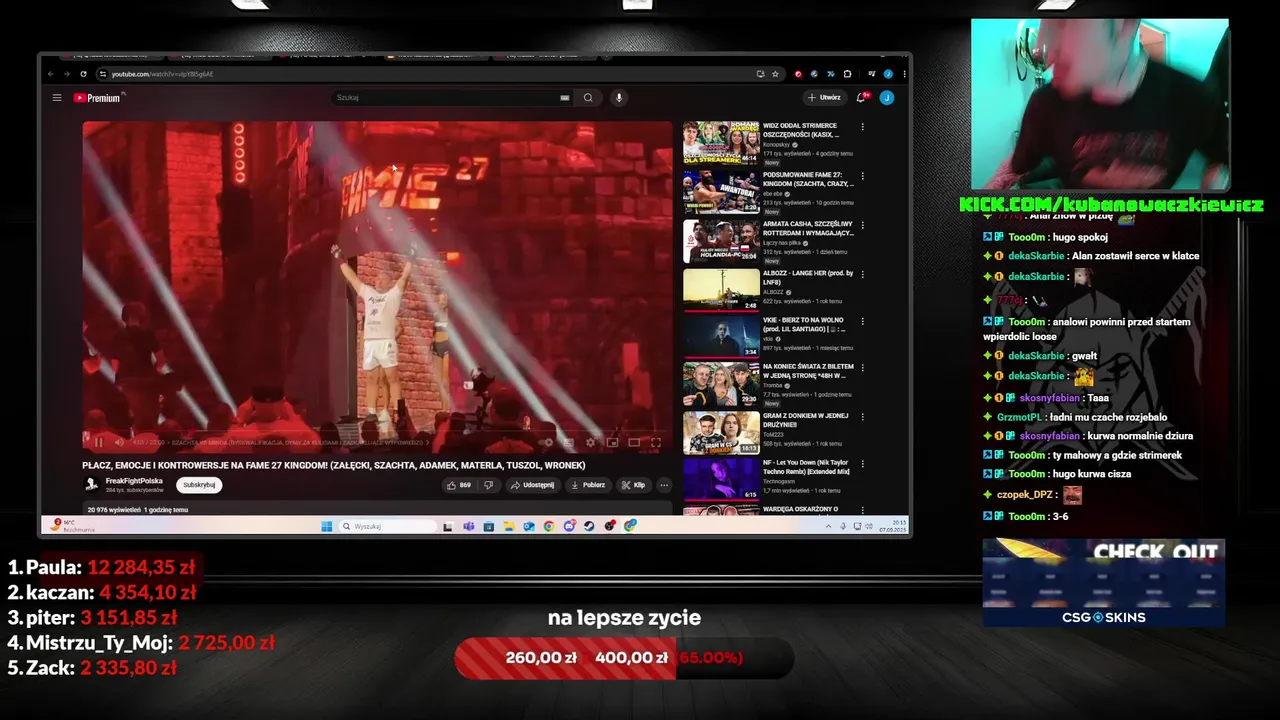Open the ALBOZZ - LANGE HER video title
This screenshot has width=1280, height=720.
[x=808, y=277]
